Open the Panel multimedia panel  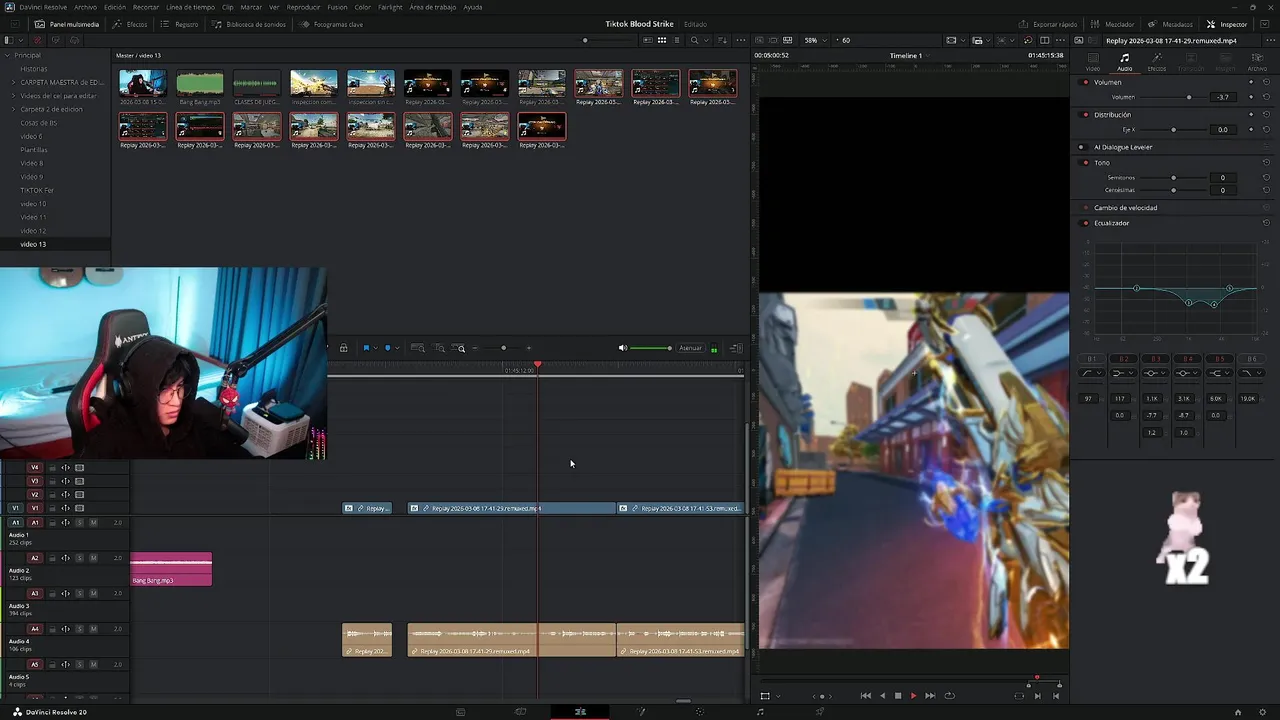pos(67,24)
